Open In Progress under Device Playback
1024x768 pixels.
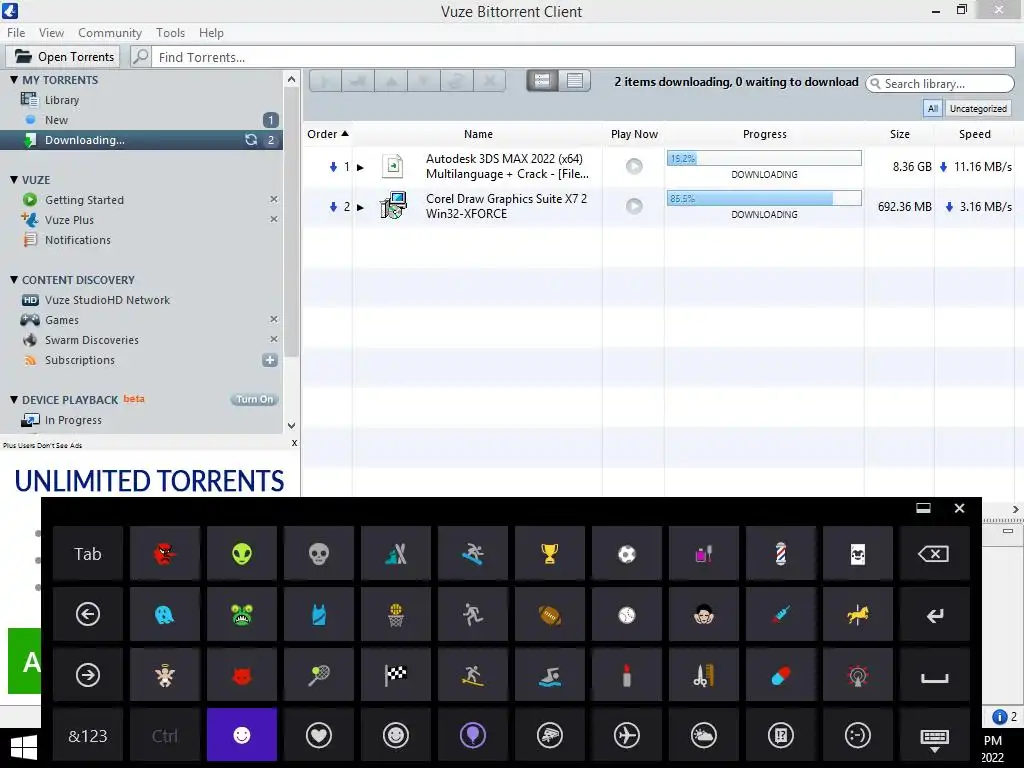72,420
